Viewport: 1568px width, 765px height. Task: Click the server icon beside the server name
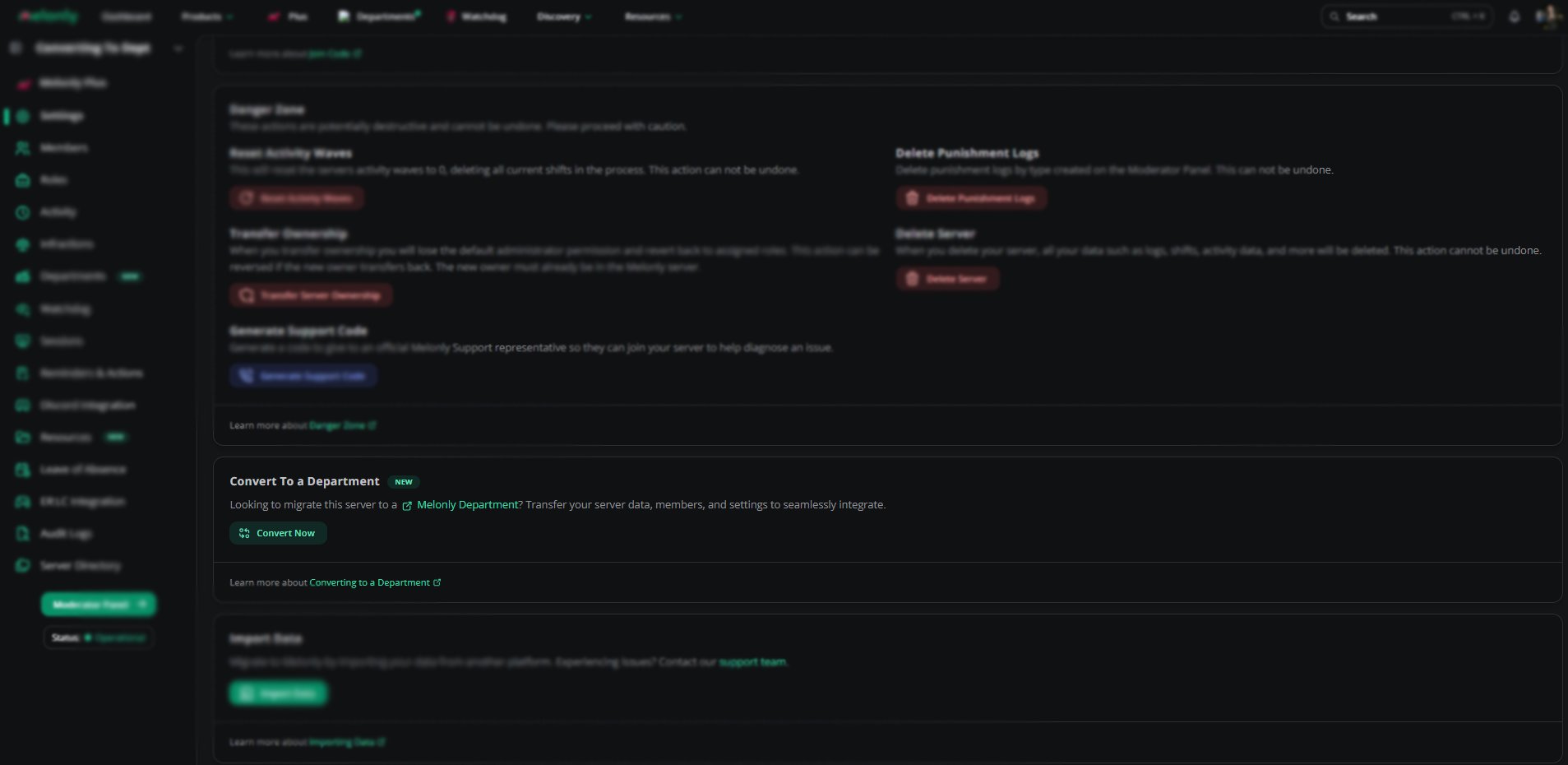16,49
